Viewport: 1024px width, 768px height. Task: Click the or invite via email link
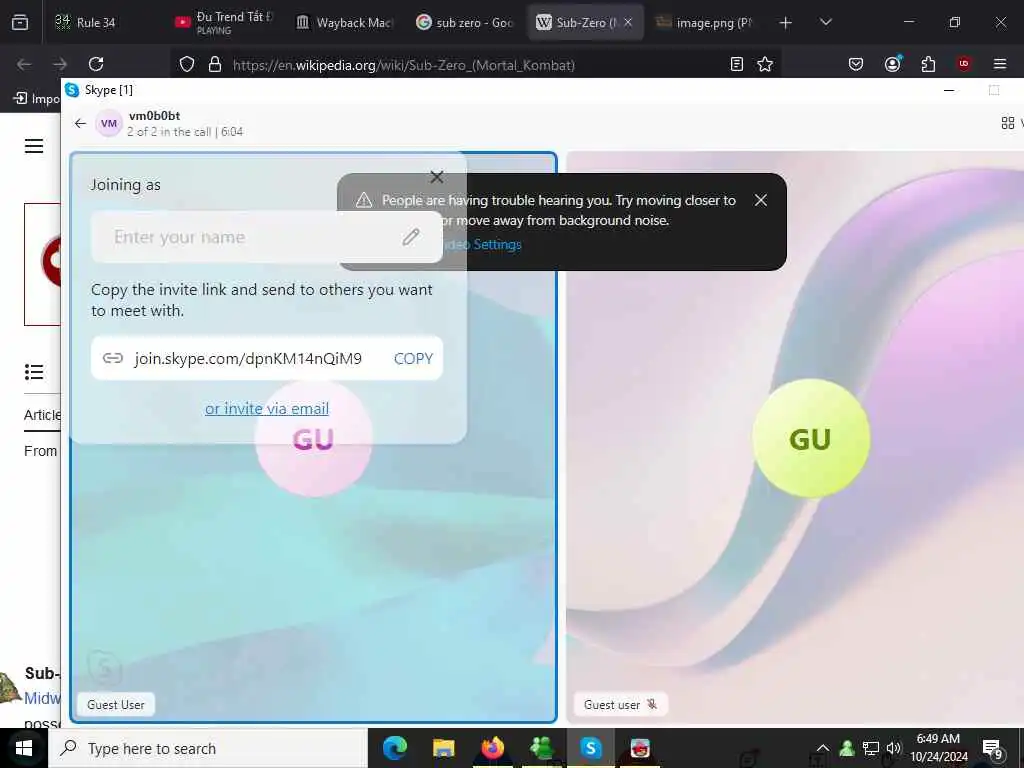tap(266, 409)
